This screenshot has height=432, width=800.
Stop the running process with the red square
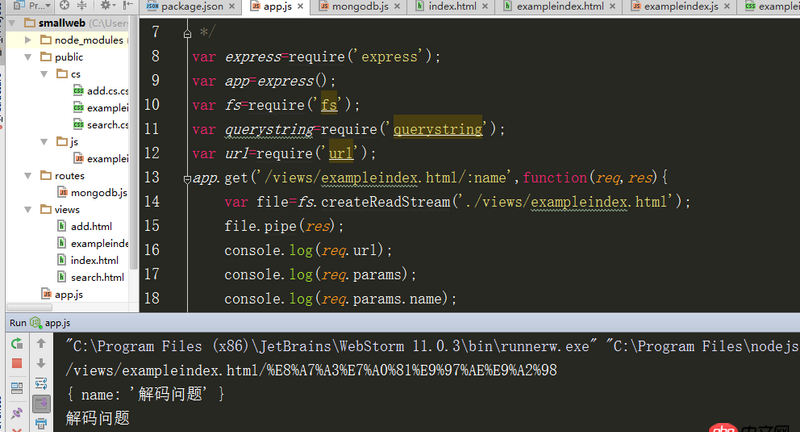coord(17,364)
